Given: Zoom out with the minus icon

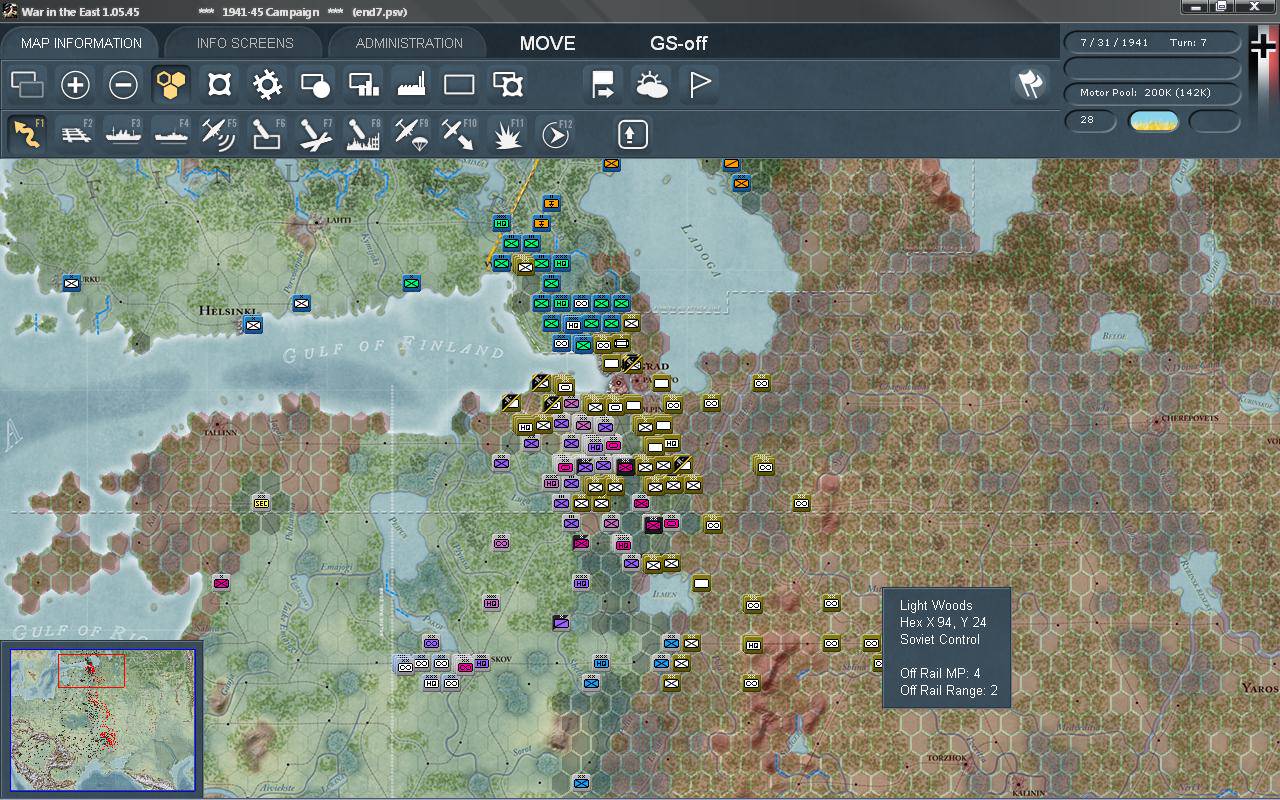Looking at the screenshot, I should point(123,85).
